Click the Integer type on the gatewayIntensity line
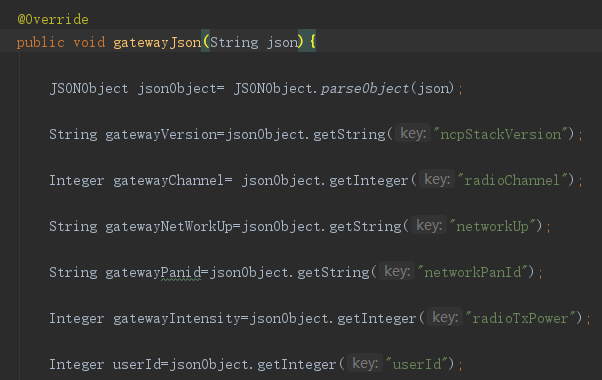 [76, 319]
